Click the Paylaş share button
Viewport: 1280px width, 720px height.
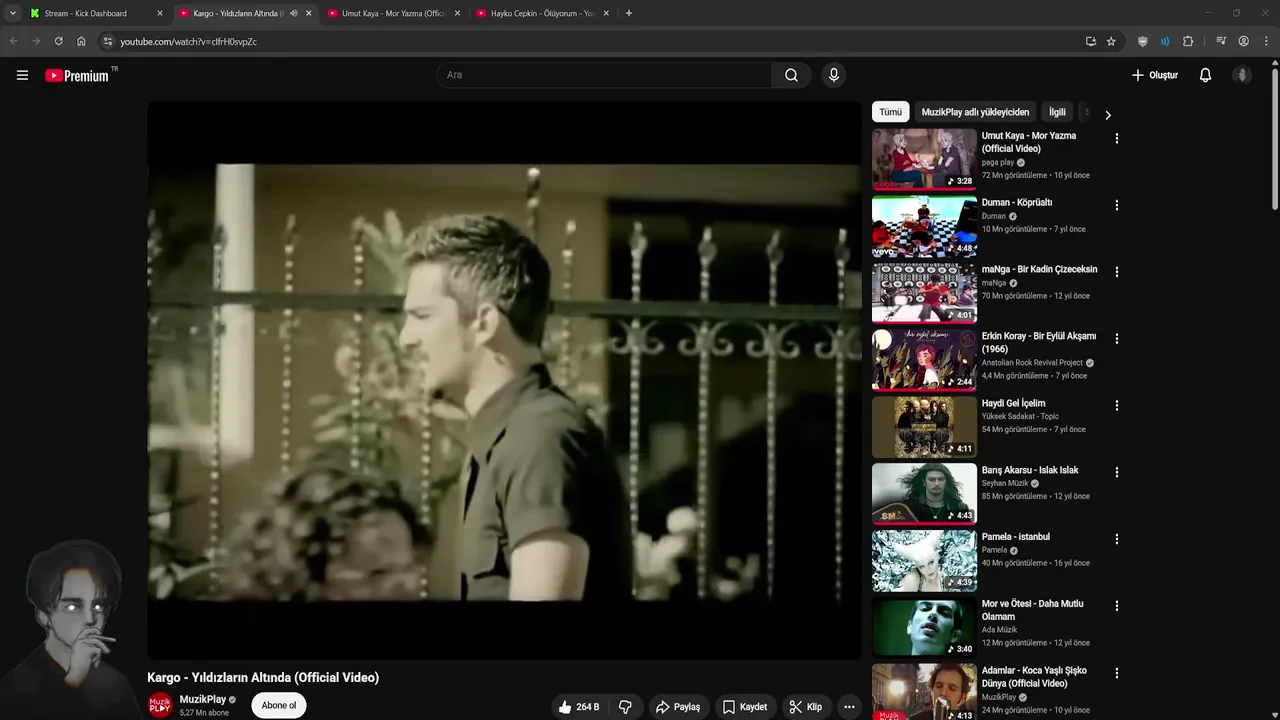(x=678, y=707)
